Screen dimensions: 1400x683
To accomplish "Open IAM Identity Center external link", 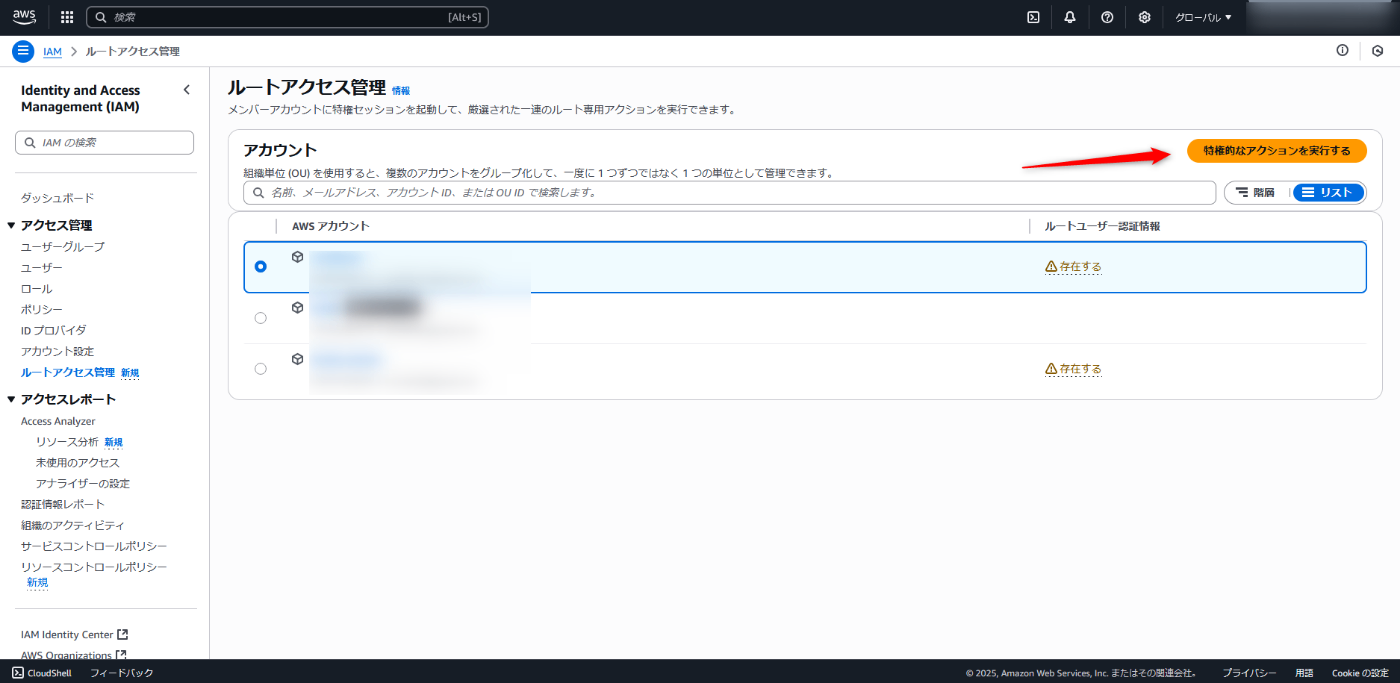I will 74,634.
